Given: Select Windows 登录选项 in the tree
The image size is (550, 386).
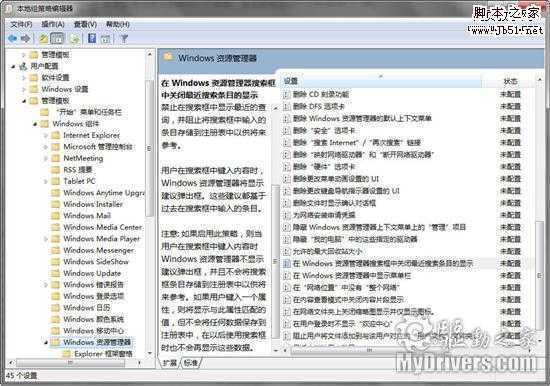Looking at the screenshot, I should tap(93, 296).
